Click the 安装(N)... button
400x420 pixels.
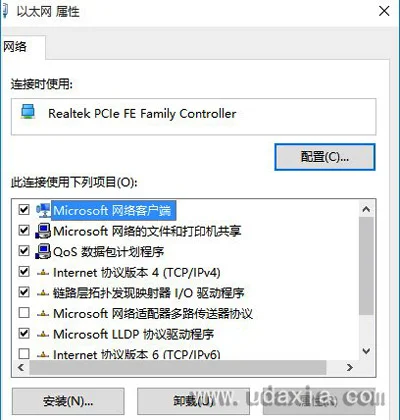point(68,401)
